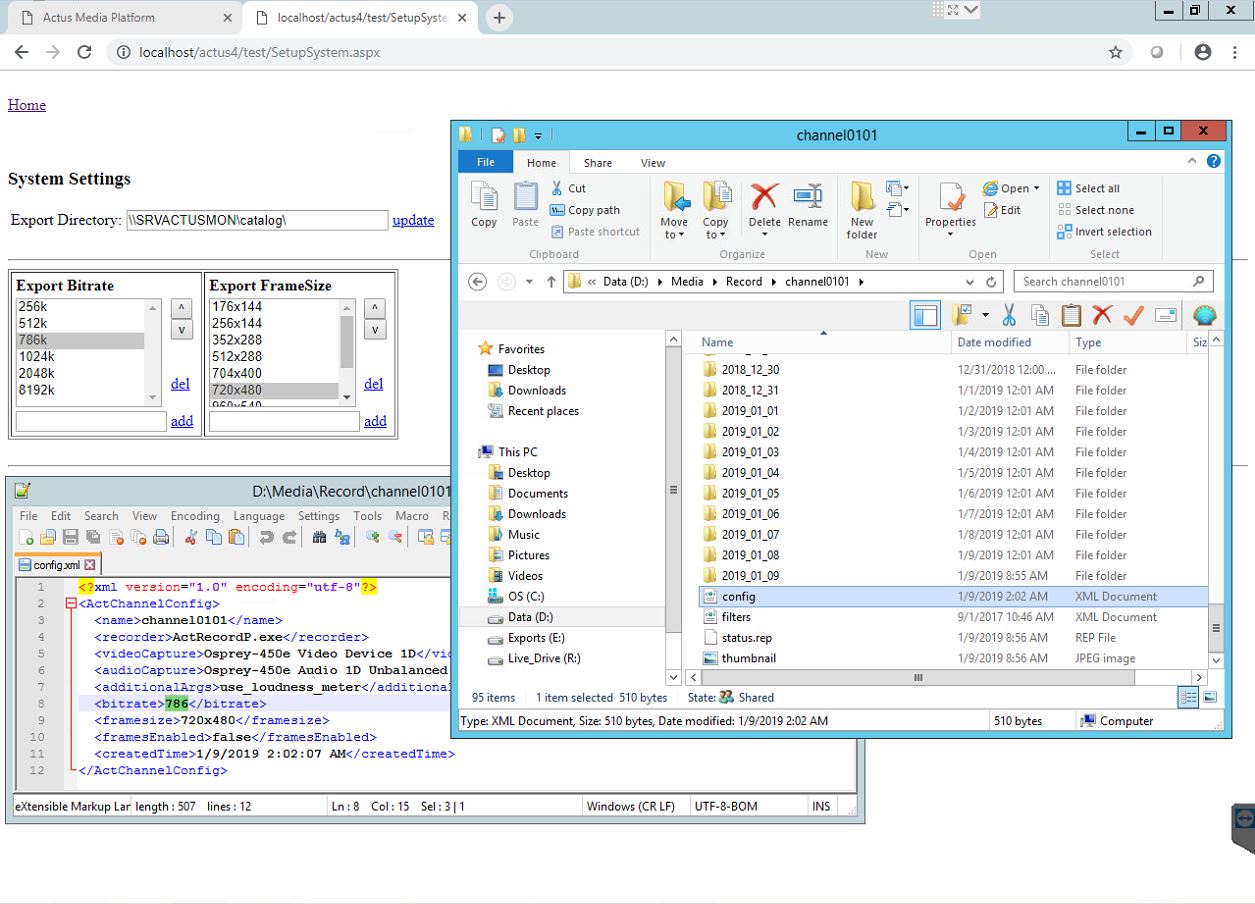Screen dimensions: 1255x904
Task: Click the Print icon in Notepad++ toolbar
Action: [x=161, y=538]
